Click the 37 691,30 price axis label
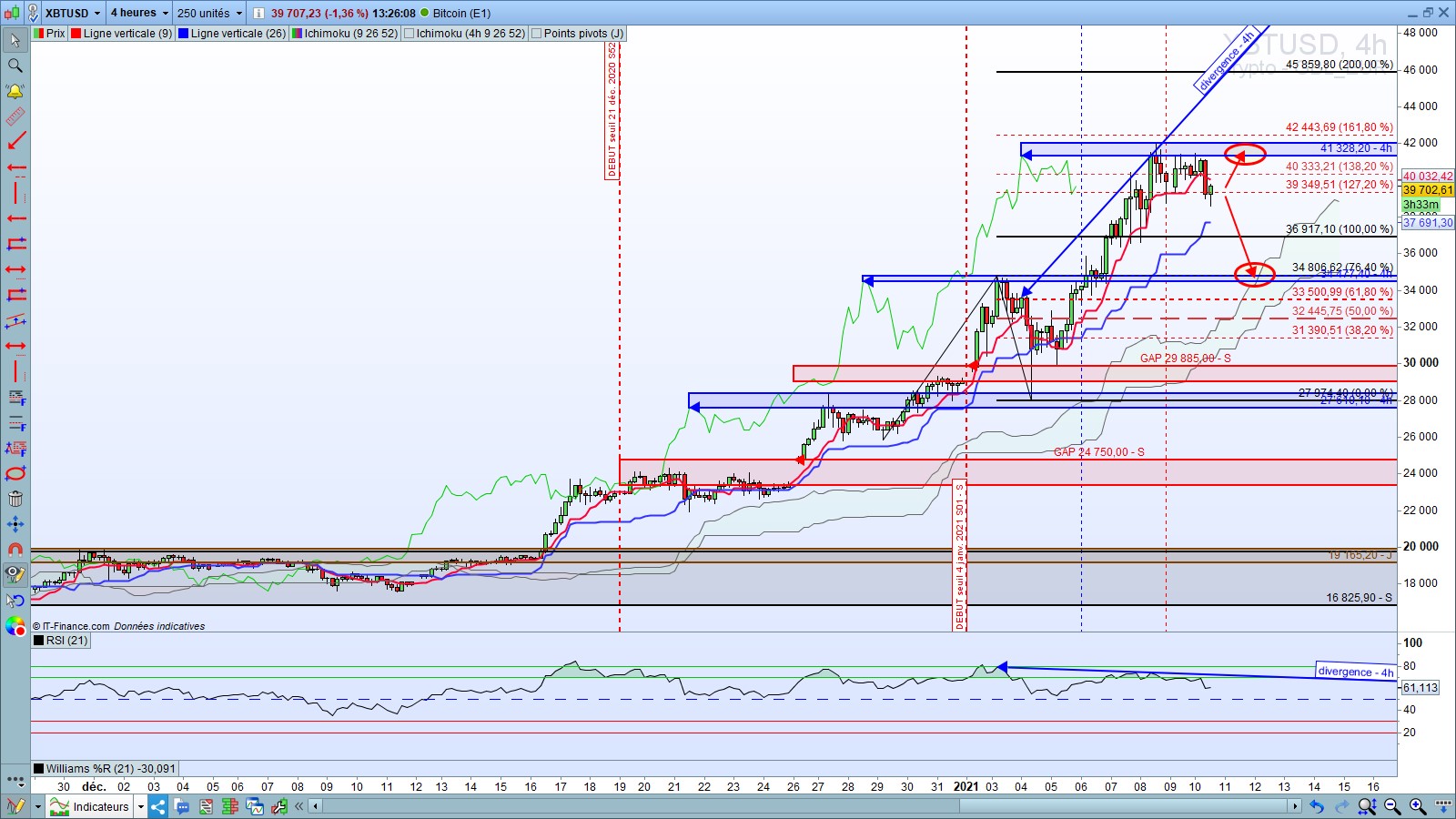The image size is (1456, 819). pos(1428,223)
